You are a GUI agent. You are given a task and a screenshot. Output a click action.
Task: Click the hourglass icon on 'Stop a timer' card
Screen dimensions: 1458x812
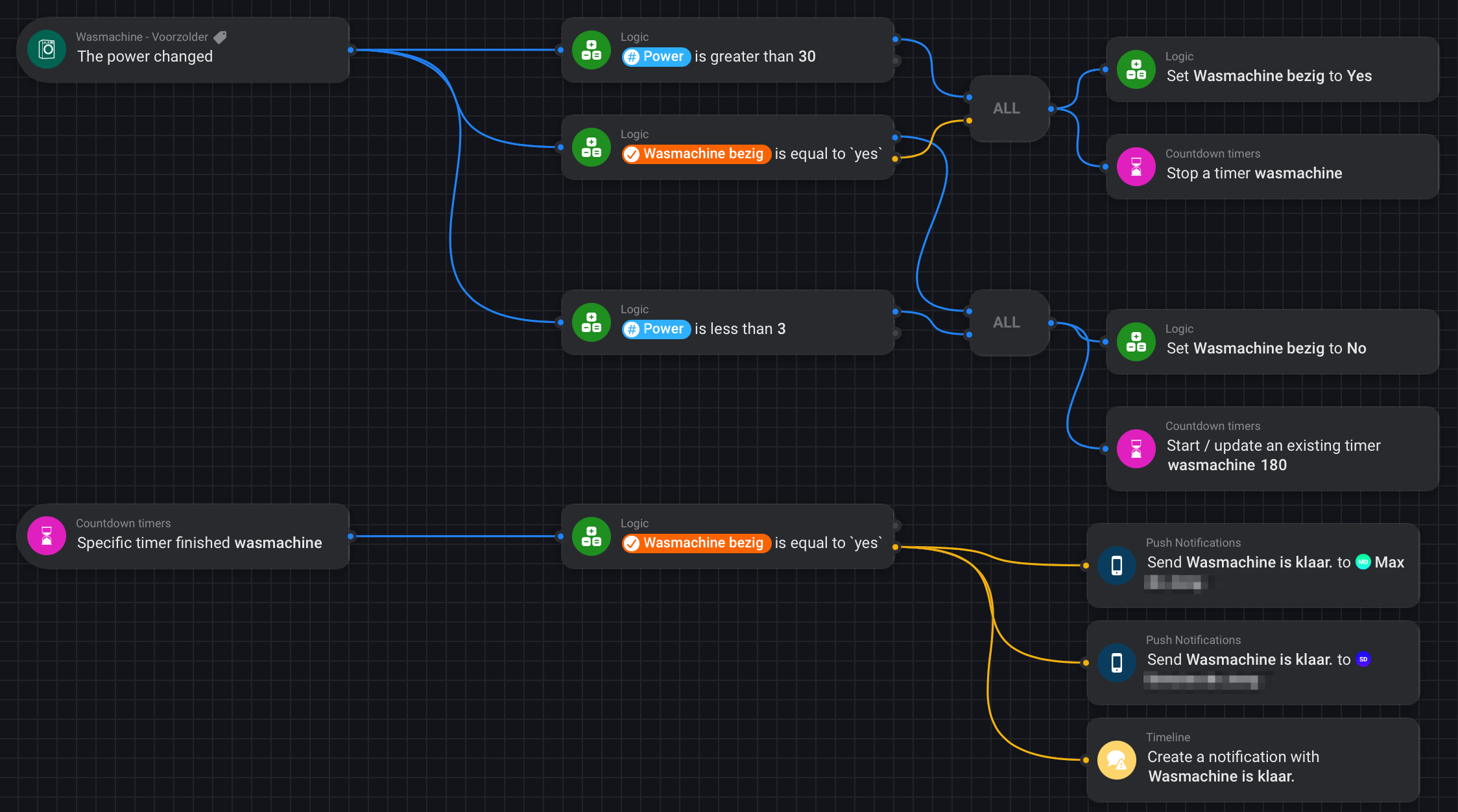coord(1136,167)
